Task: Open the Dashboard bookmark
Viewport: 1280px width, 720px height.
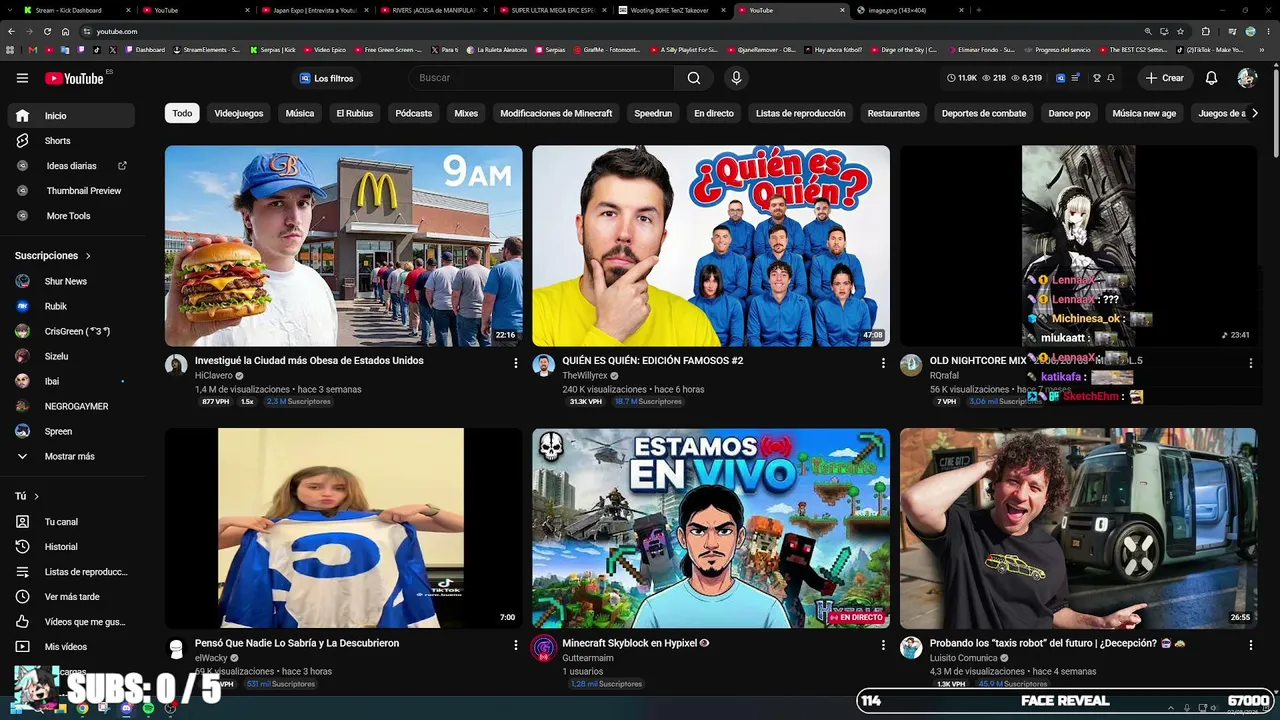Action: point(146,49)
